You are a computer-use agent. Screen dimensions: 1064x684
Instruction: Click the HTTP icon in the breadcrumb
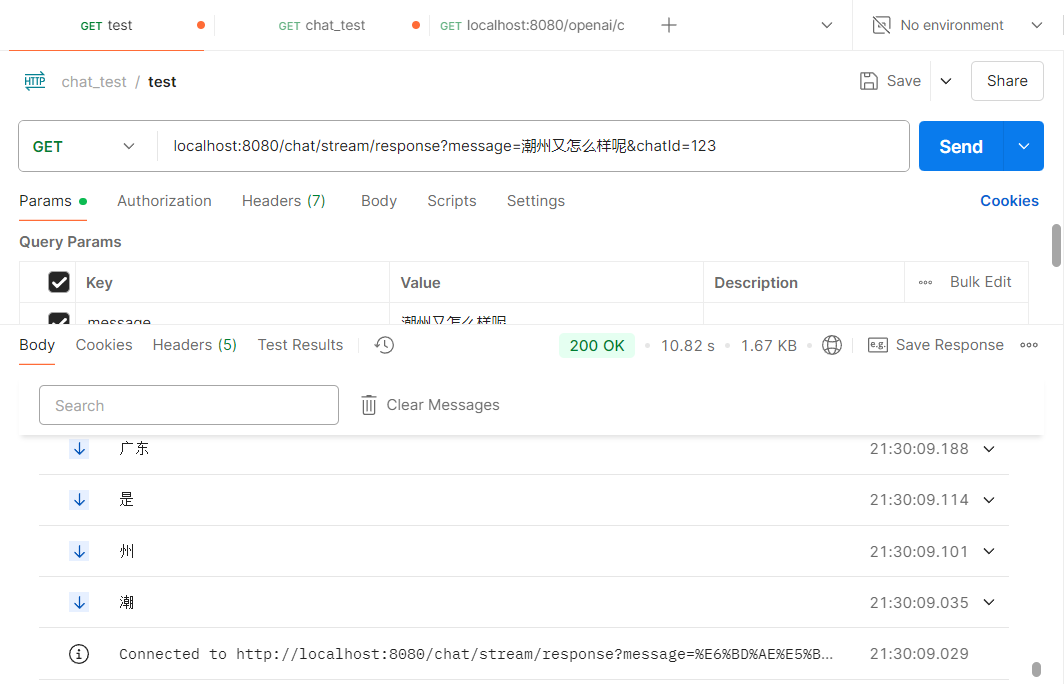(x=34, y=81)
